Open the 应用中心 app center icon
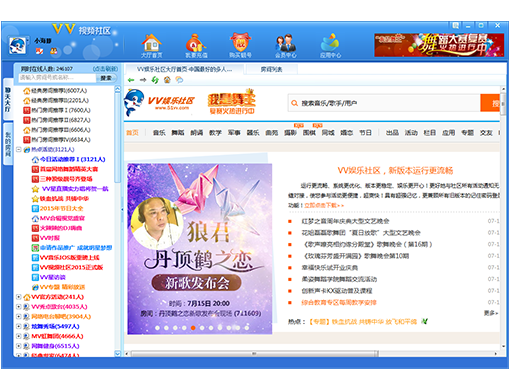510x390 pixels. (330, 43)
